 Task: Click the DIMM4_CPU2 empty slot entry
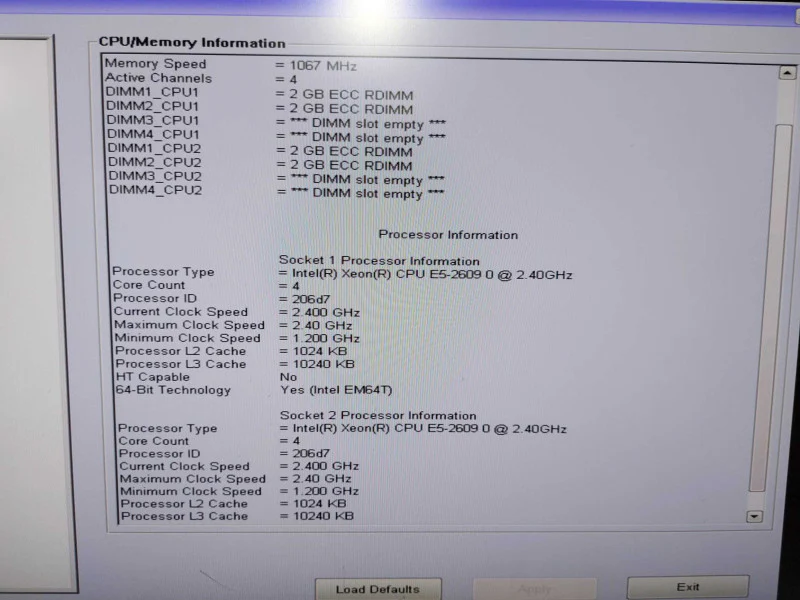pyautogui.click(x=277, y=192)
